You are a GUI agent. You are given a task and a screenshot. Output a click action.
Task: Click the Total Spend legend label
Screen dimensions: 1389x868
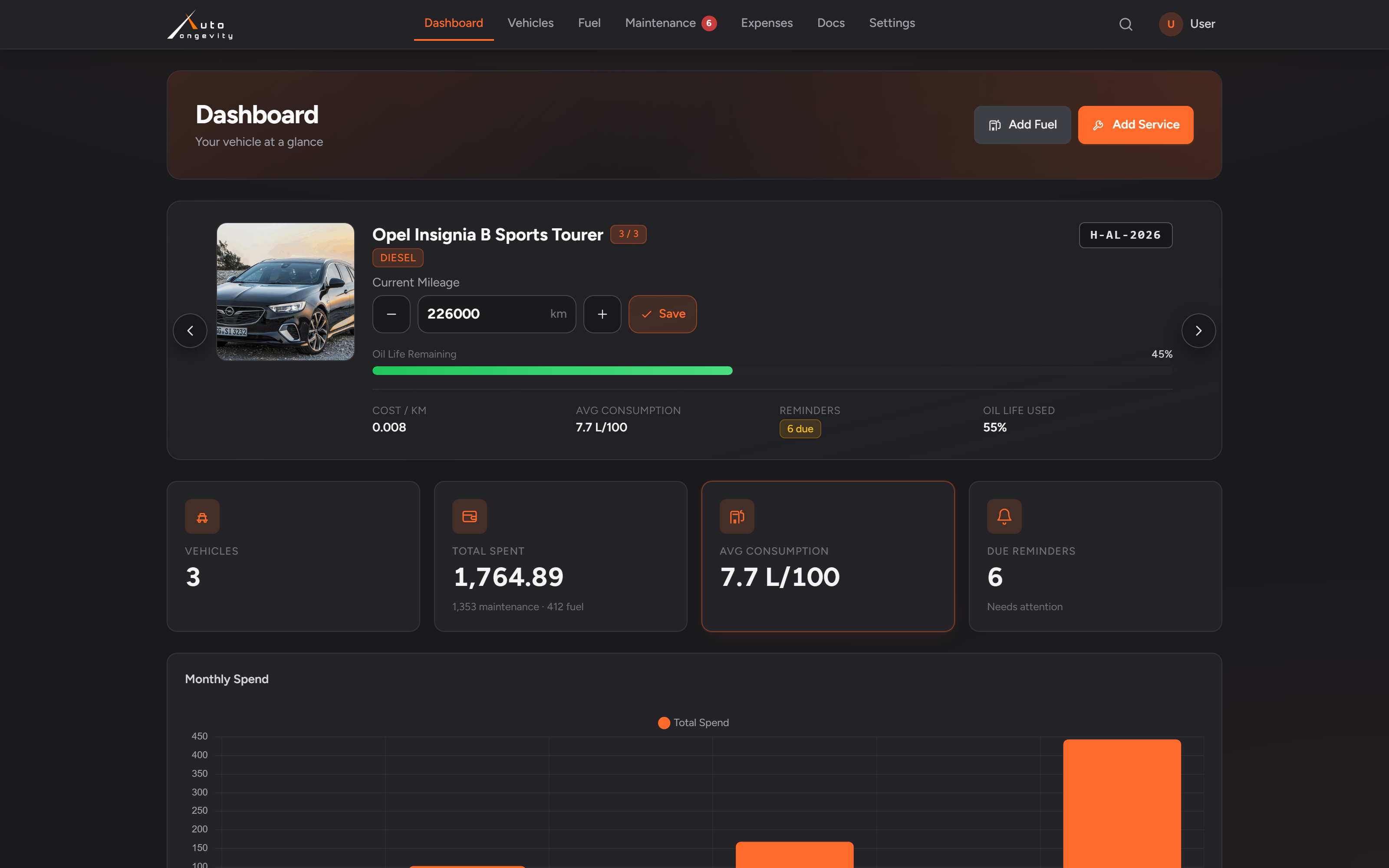701,723
